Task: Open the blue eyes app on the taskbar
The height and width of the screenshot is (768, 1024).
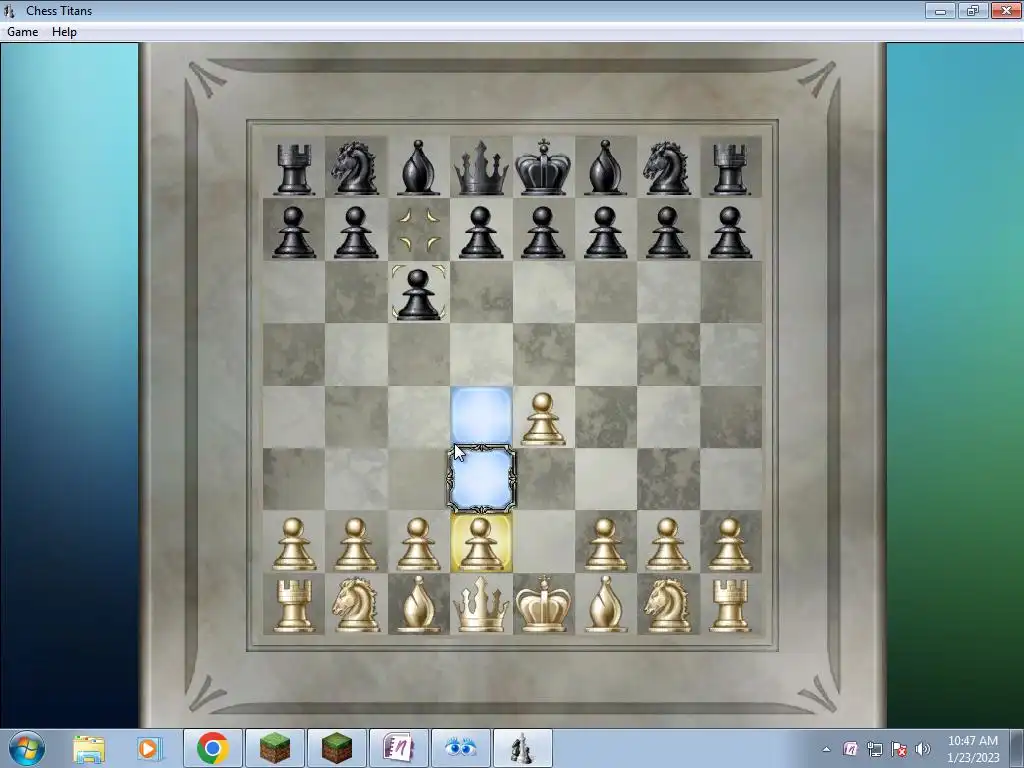Action: [x=460, y=748]
